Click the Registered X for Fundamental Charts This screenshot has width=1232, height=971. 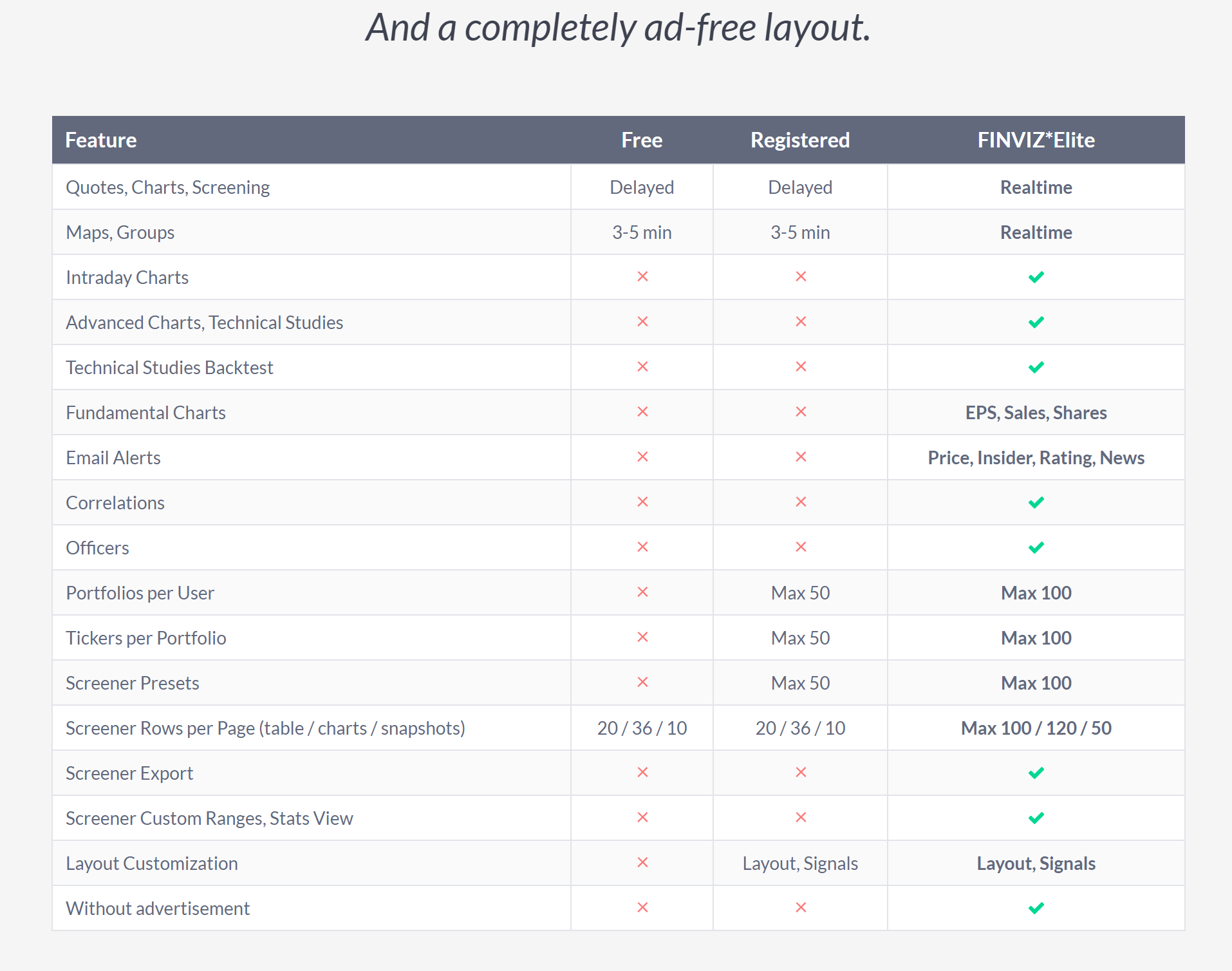[x=800, y=412]
